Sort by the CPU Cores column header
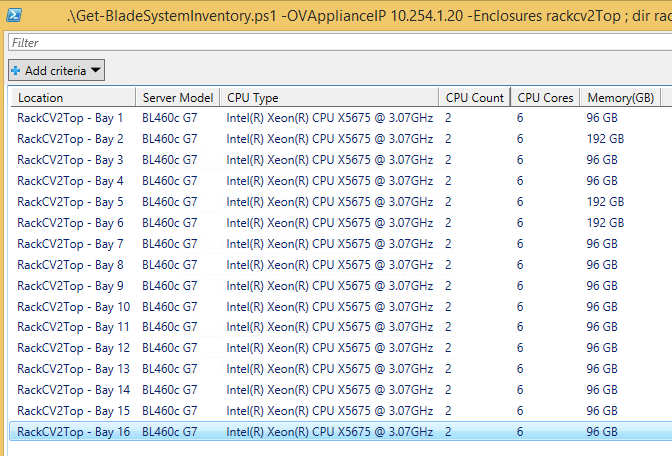 tap(545, 98)
